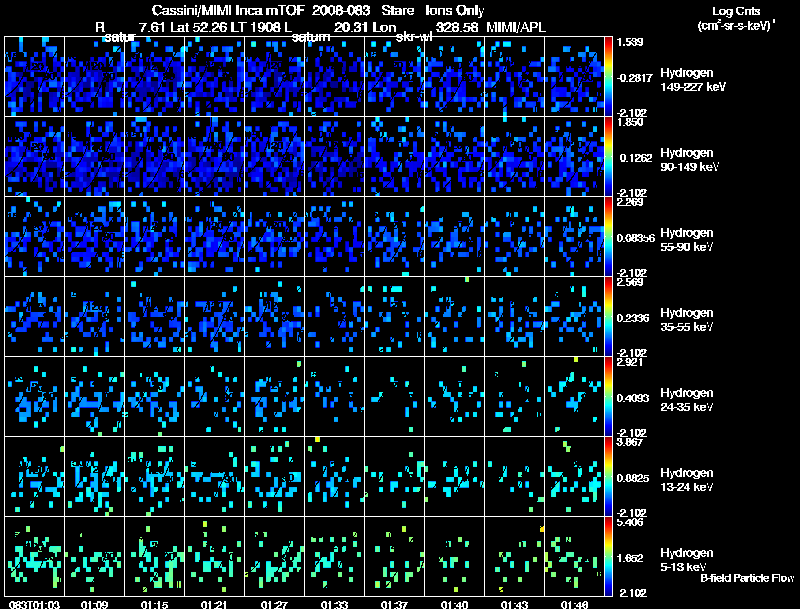The height and width of the screenshot is (609, 800).
Task: Click the 'Log Cnts' legend title
Action: coord(736,11)
